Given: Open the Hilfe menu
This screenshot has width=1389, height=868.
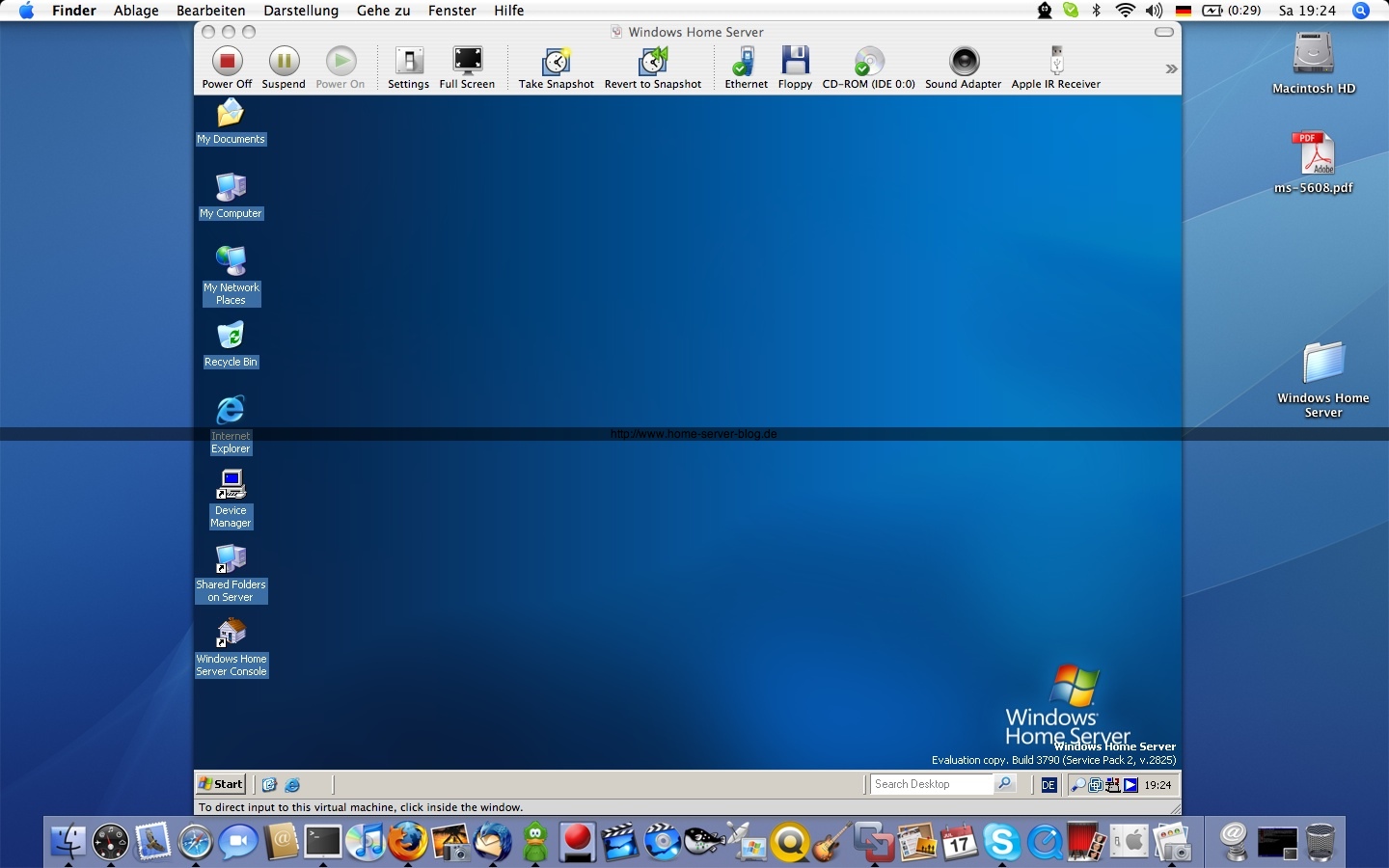Looking at the screenshot, I should pyautogui.click(x=509, y=11).
